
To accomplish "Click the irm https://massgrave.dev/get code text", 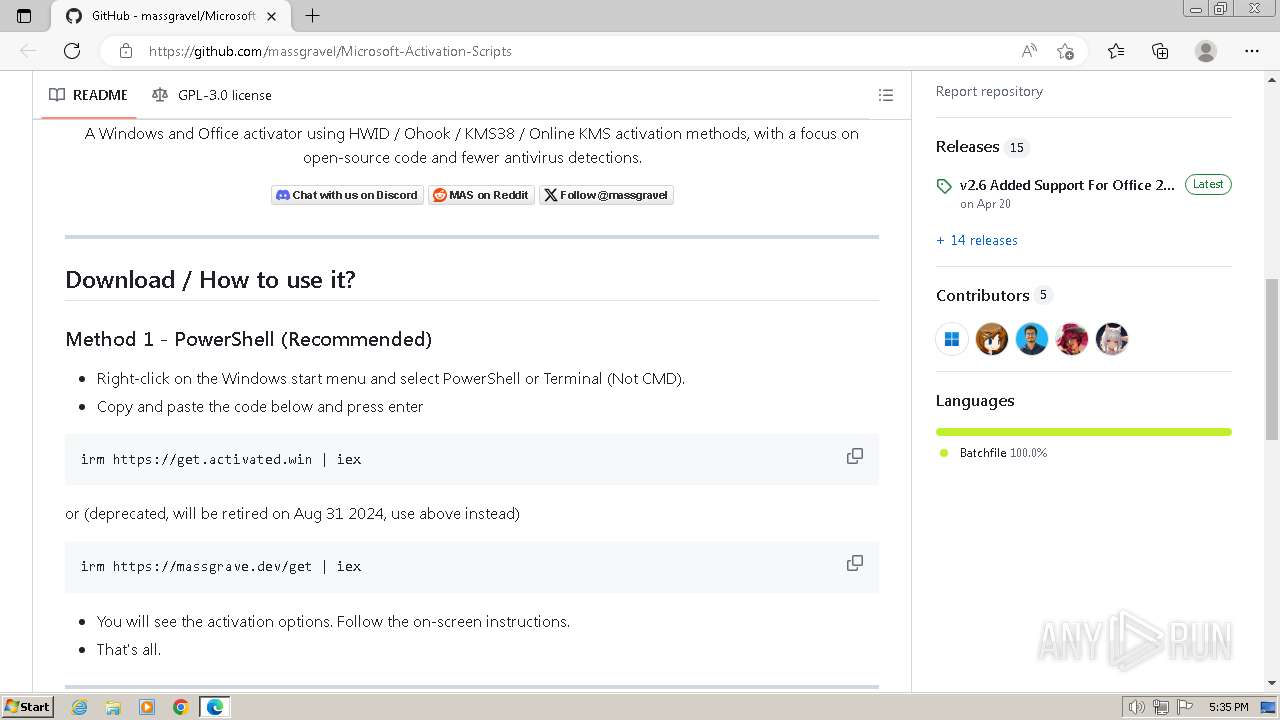I will [221, 566].
